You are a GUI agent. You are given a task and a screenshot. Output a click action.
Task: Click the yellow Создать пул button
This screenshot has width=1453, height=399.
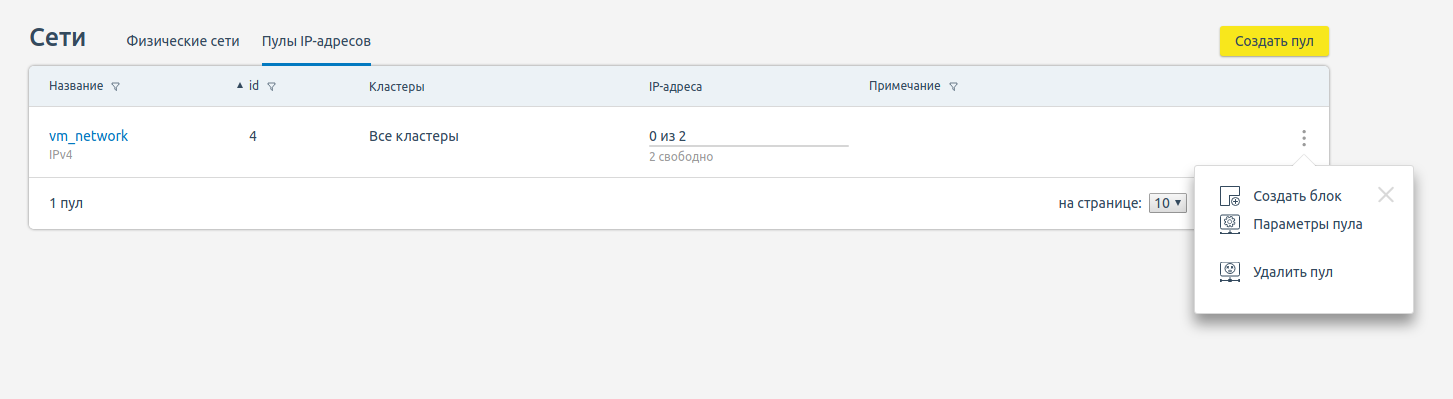tap(1274, 41)
